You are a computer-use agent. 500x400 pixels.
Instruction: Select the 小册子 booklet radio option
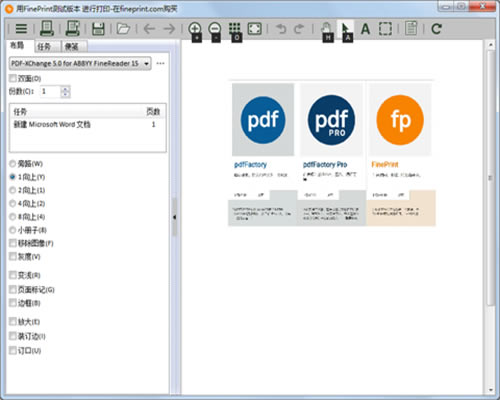13,230
